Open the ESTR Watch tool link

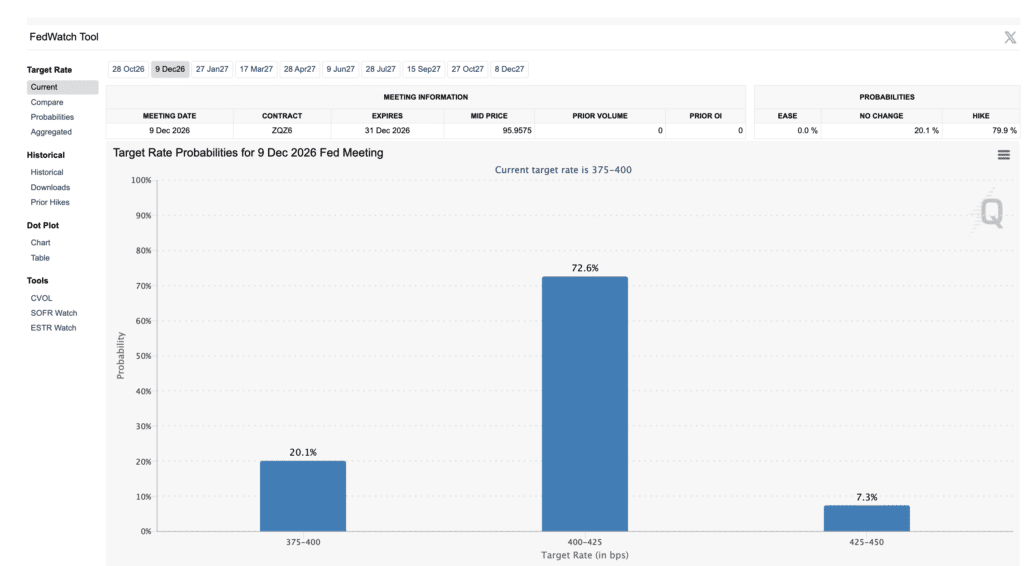[54, 328]
